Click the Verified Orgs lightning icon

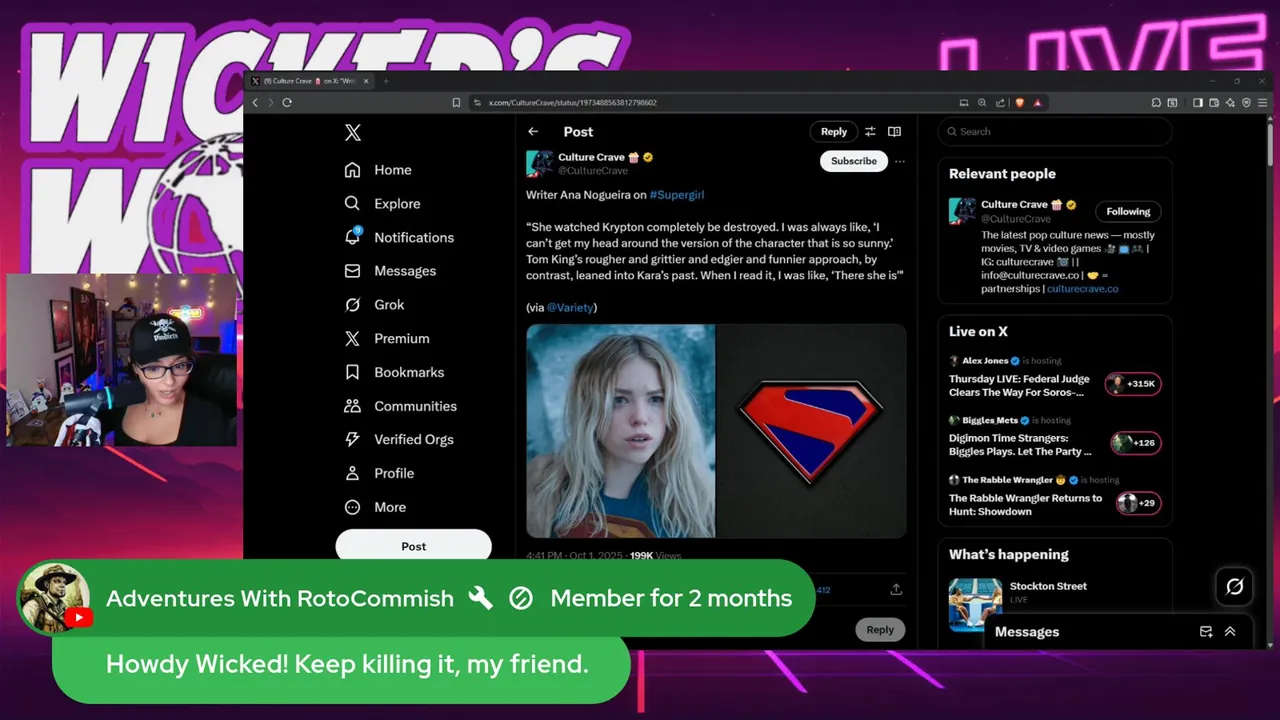352,439
